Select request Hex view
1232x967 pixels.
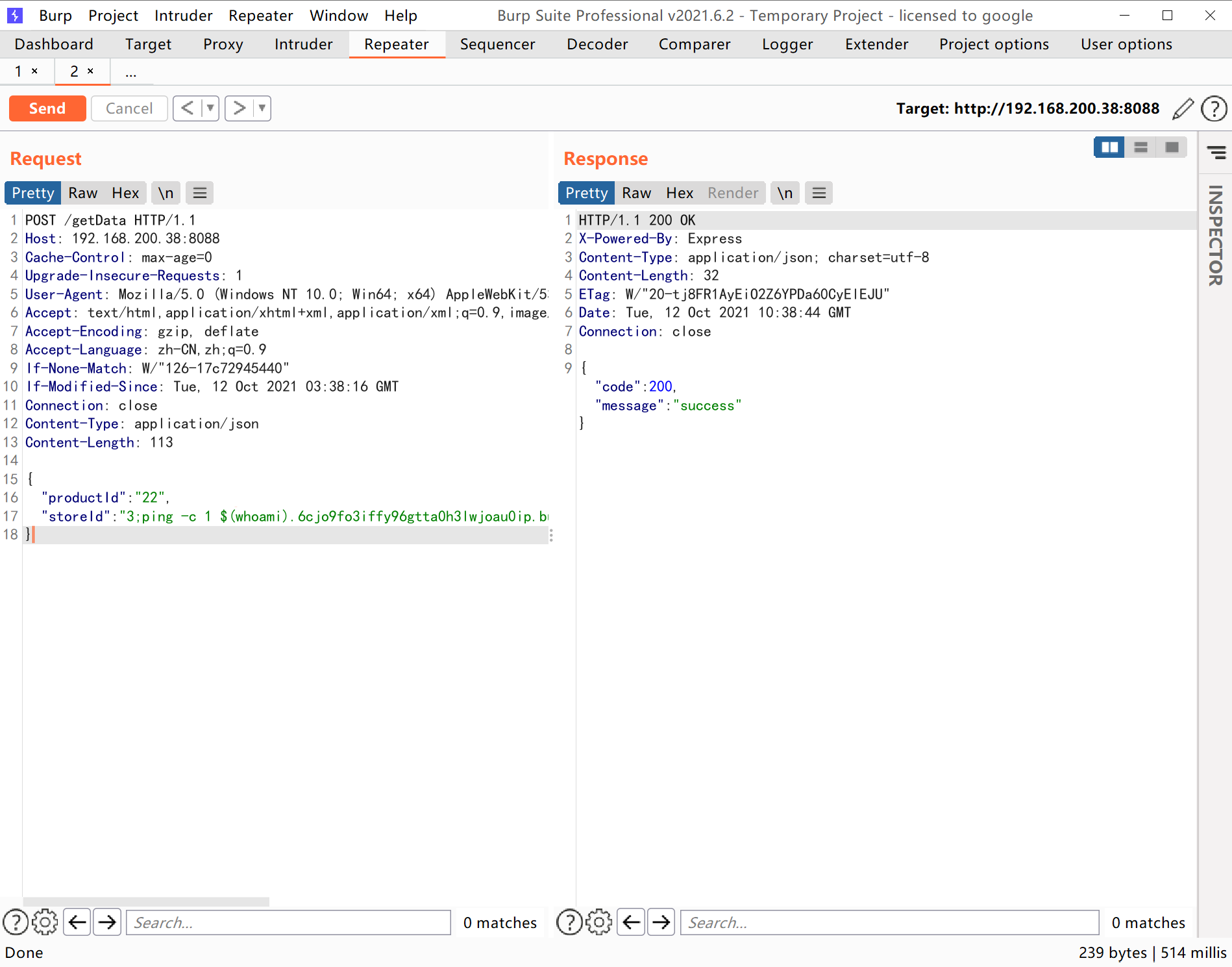tap(125, 193)
